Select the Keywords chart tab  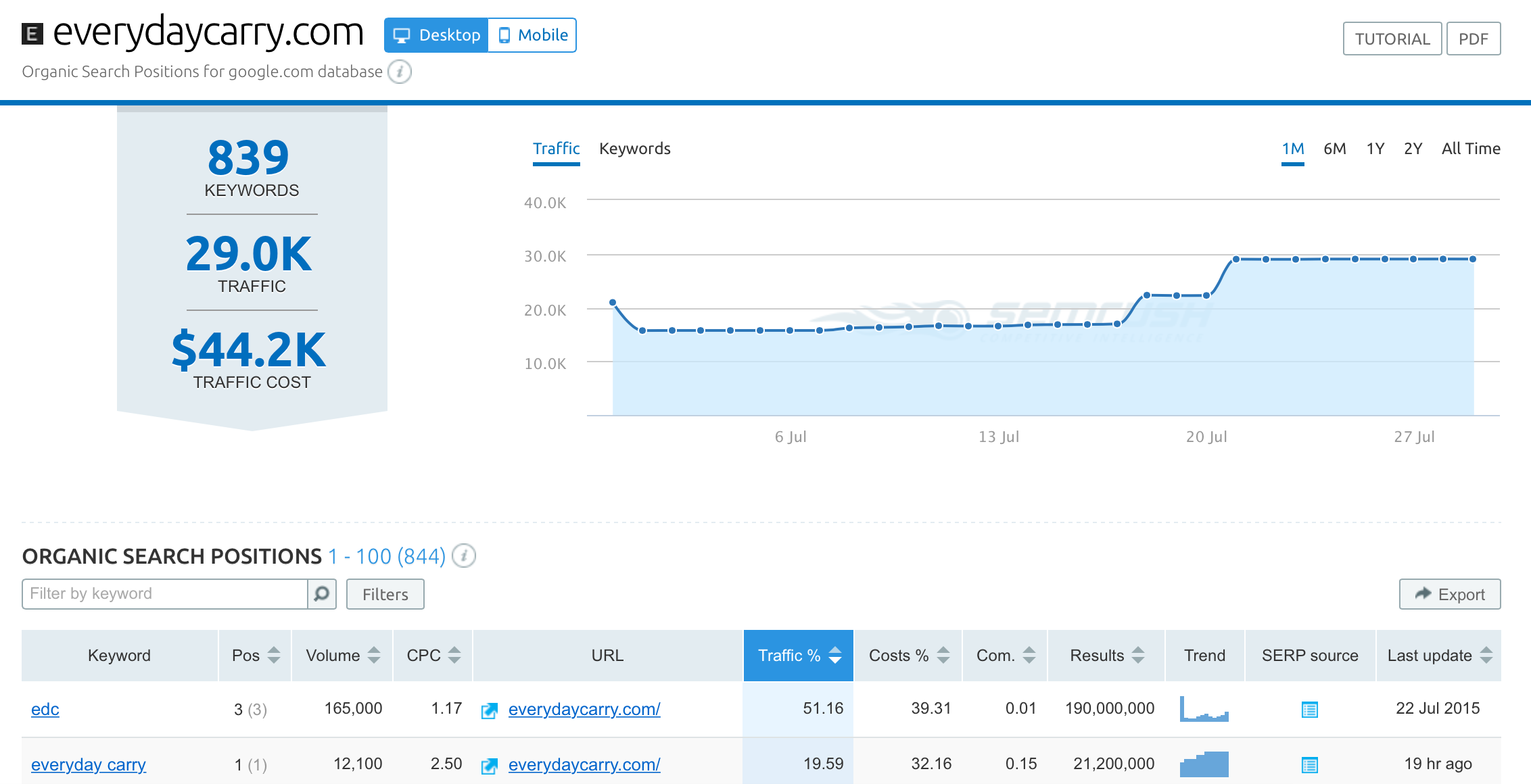[635, 149]
